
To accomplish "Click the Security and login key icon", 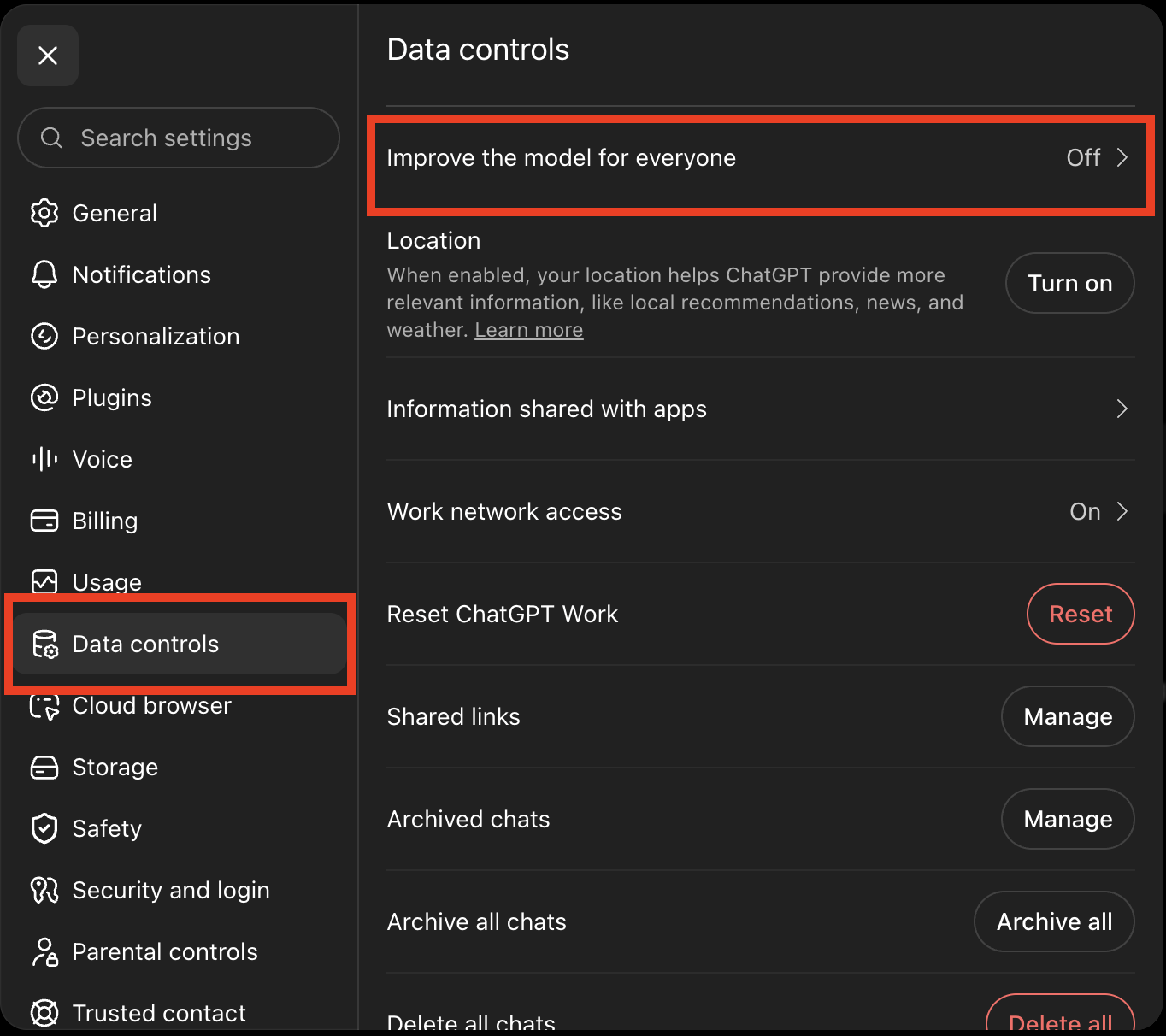I will point(44,890).
